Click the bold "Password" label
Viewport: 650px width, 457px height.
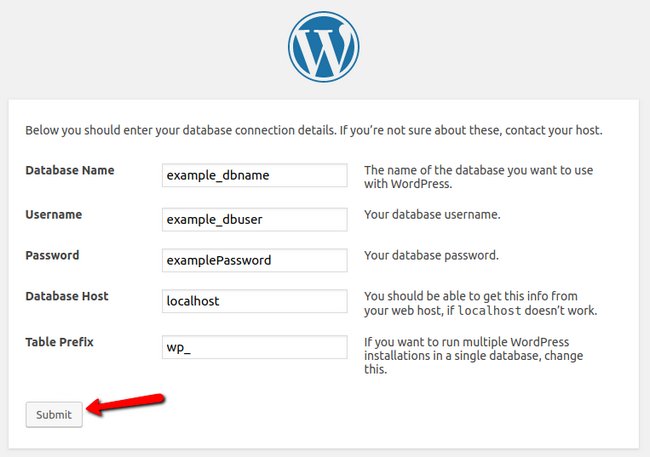[x=52, y=255]
